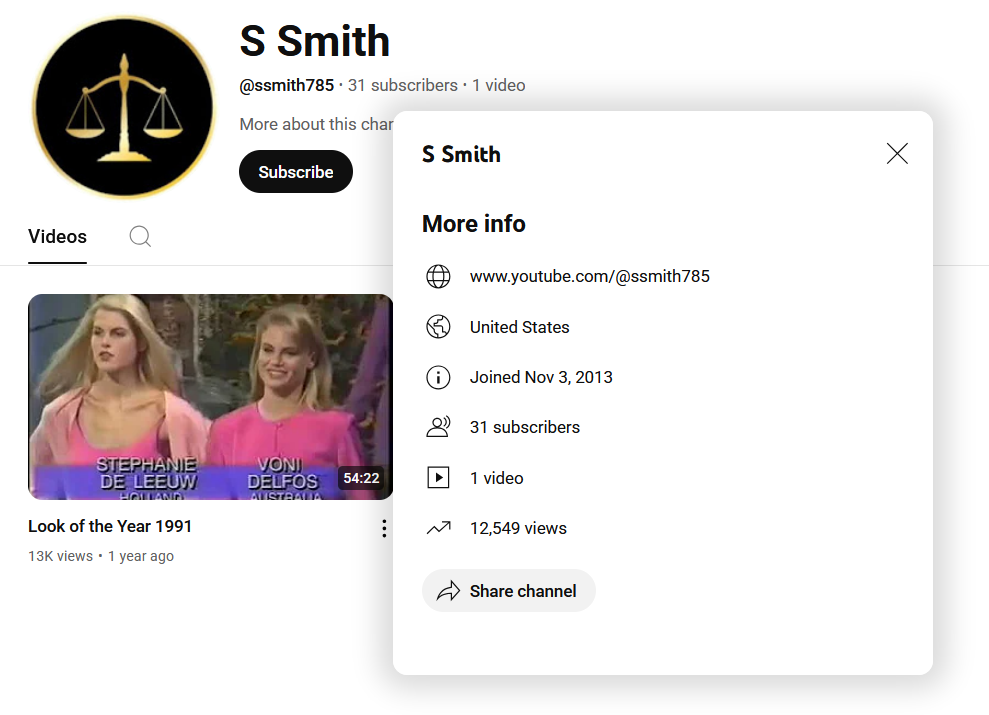Click the play icon beside 1 video
Screen dimensions: 989x715
[x=438, y=477]
